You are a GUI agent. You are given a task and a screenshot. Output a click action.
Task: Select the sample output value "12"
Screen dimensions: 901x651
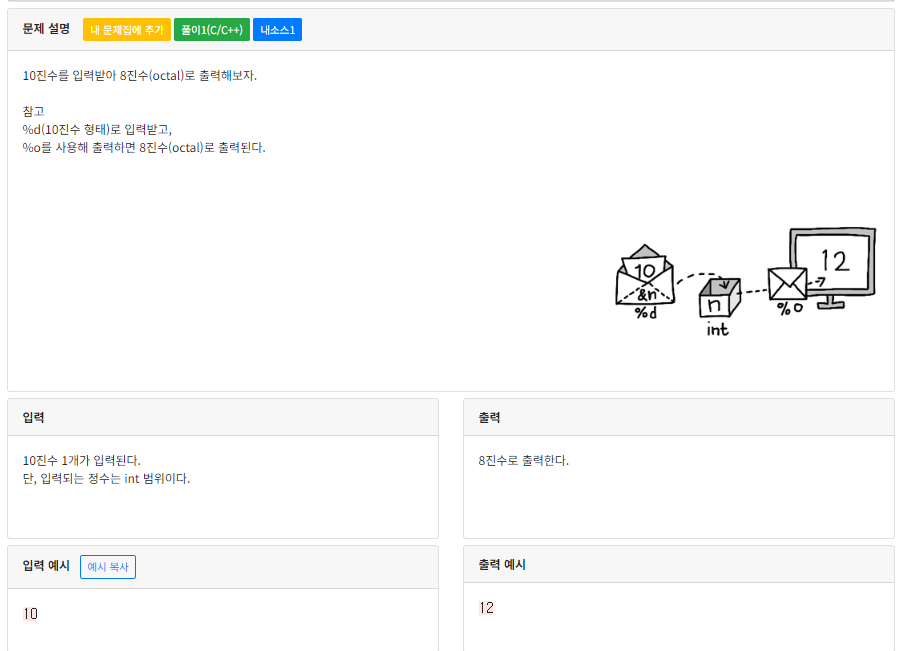[x=487, y=607]
